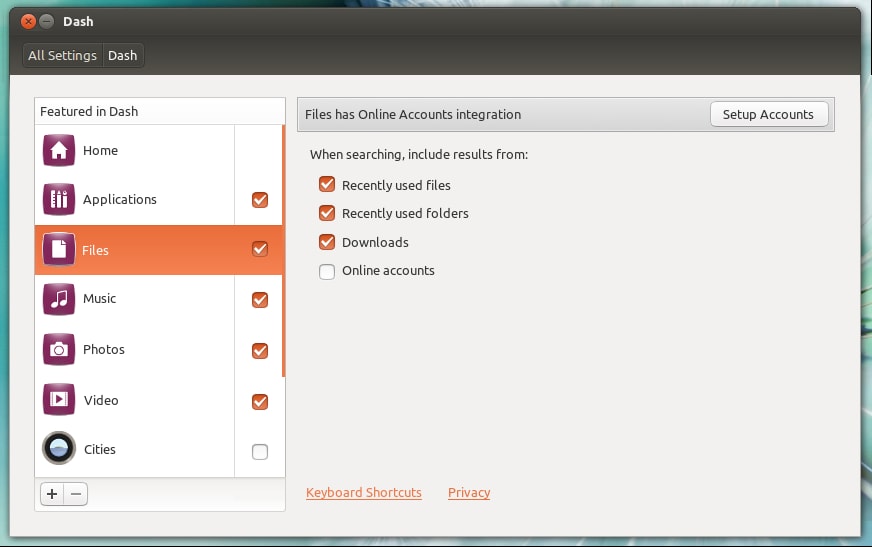
Task: Toggle the Downloads checkbox
Action: (x=327, y=242)
